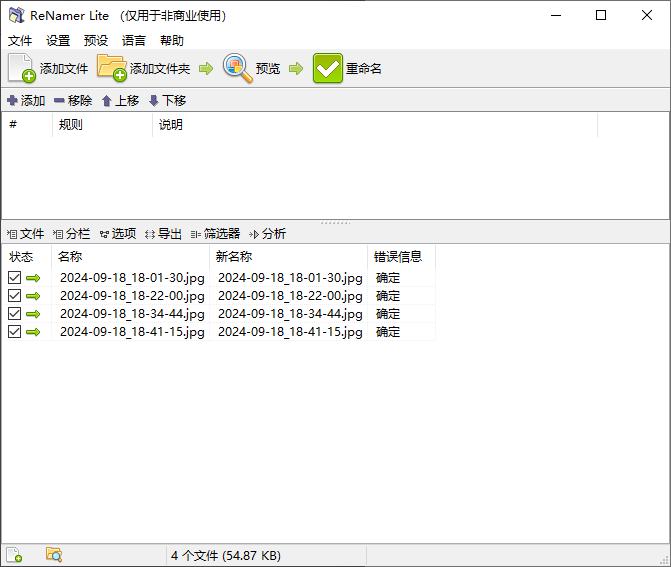Click 移除 minus icon to remove rule
Screen dimensions: 671x567
click(x=60, y=100)
